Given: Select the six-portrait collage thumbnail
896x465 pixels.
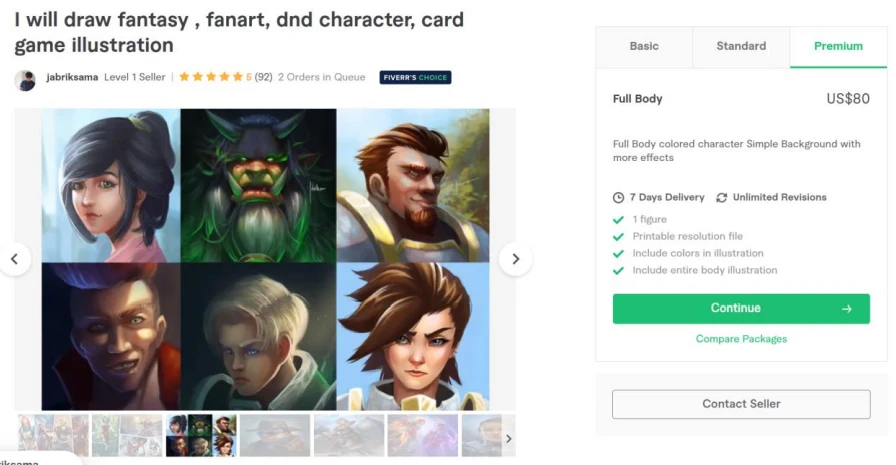Looking at the screenshot, I should (x=201, y=435).
